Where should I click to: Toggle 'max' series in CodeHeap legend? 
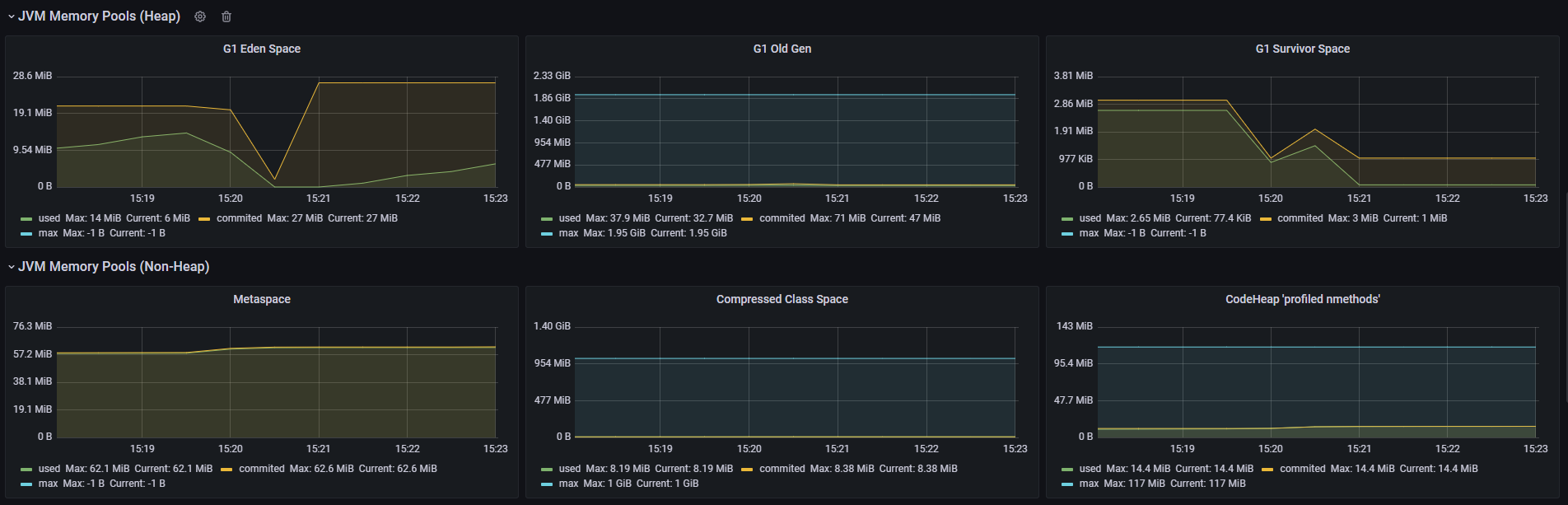pos(1090,484)
